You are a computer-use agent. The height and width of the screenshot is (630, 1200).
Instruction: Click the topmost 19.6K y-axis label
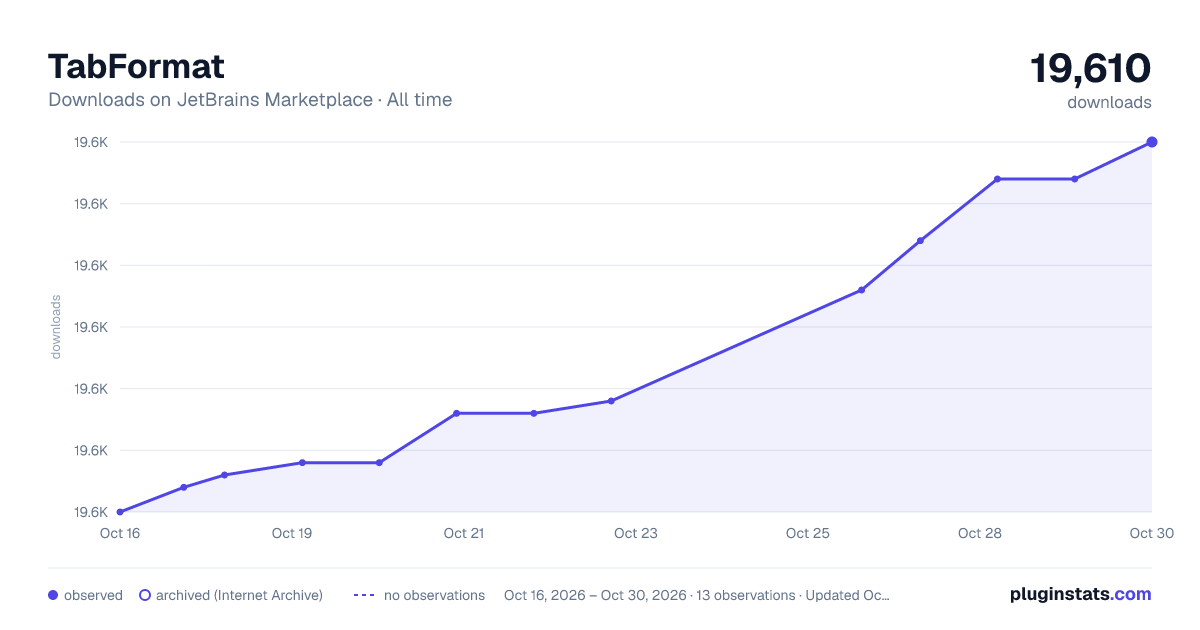(x=91, y=142)
